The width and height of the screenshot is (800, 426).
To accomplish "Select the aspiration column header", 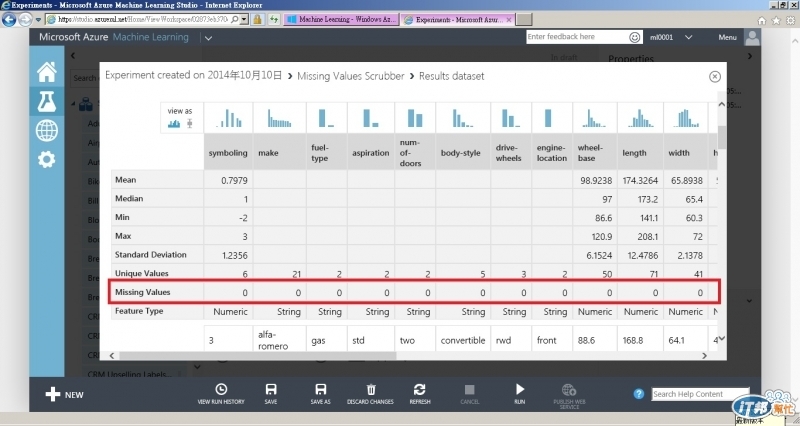I will (371, 153).
